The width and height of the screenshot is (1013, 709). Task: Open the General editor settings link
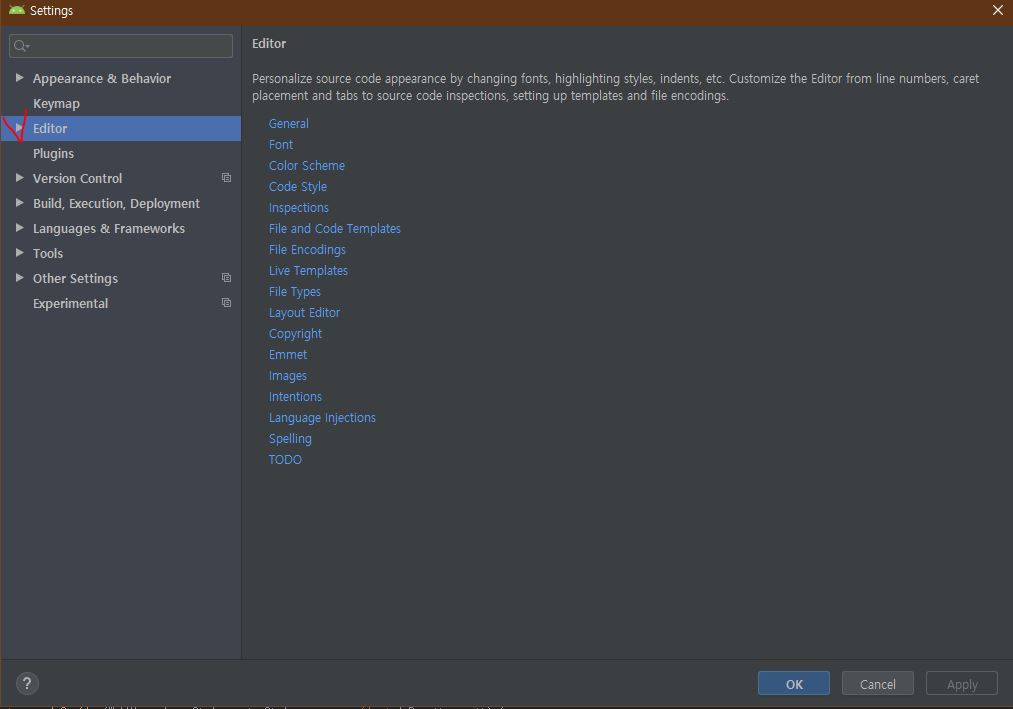click(x=289, y=123)
